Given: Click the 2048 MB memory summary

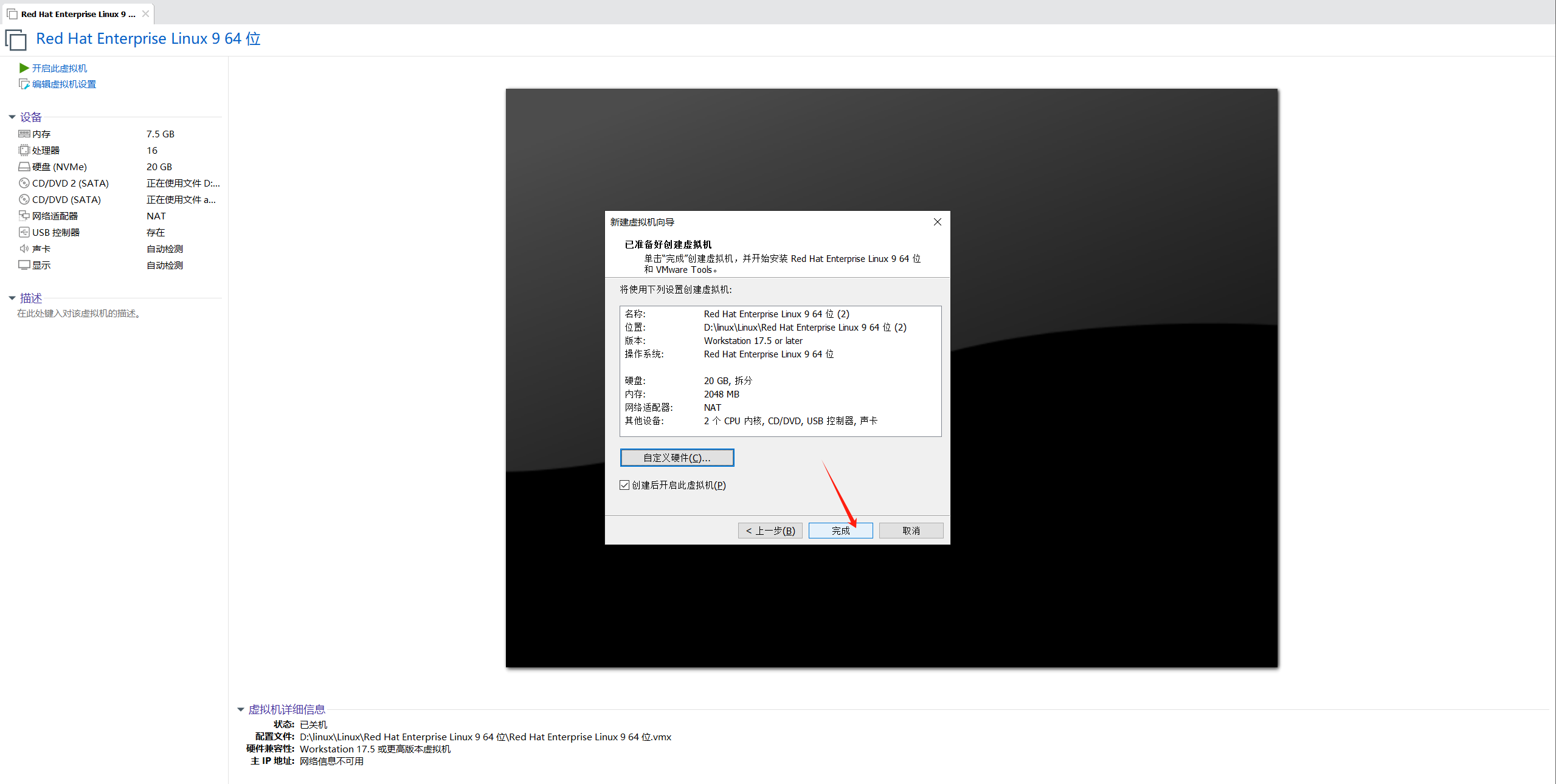Looking at the screenshot, I should coord(722,394).
